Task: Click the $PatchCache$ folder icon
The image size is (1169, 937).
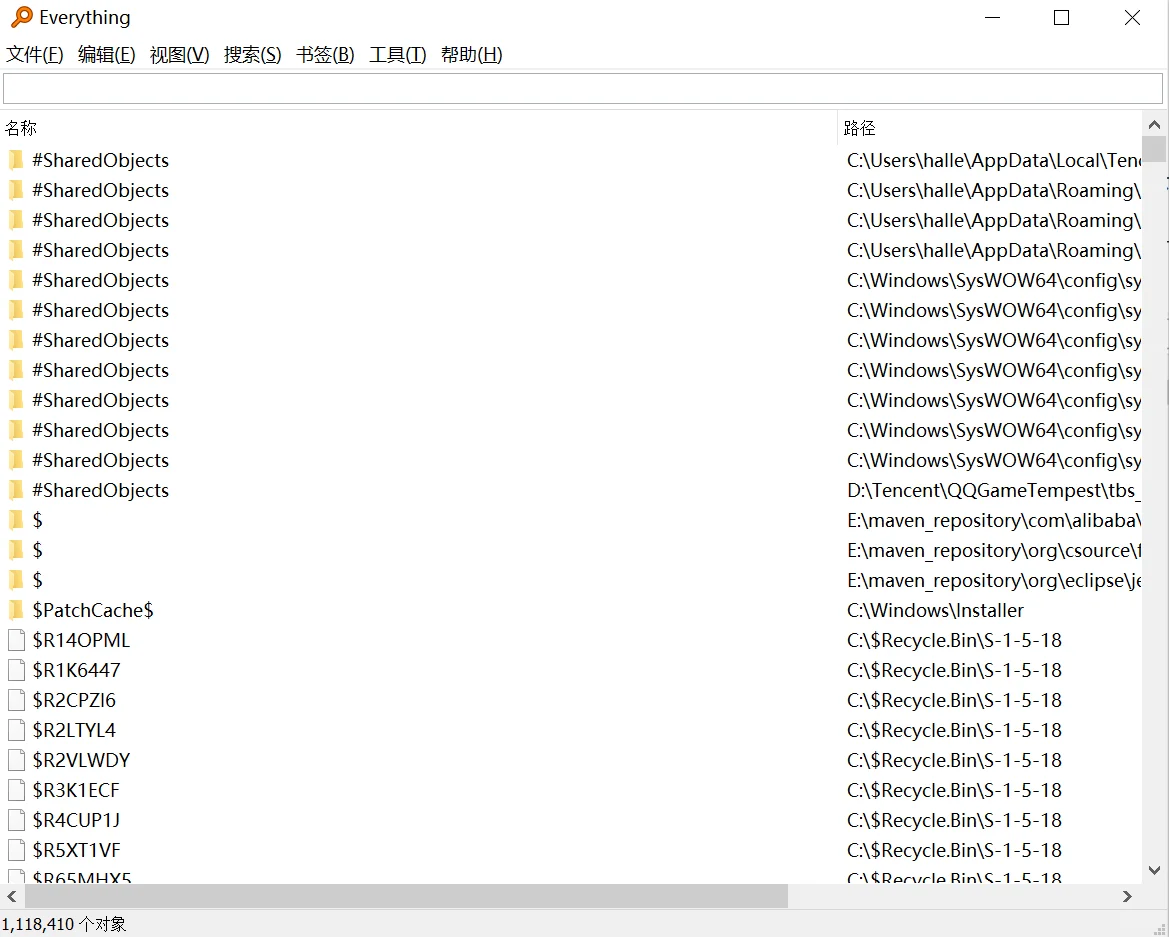Action: 16,610
